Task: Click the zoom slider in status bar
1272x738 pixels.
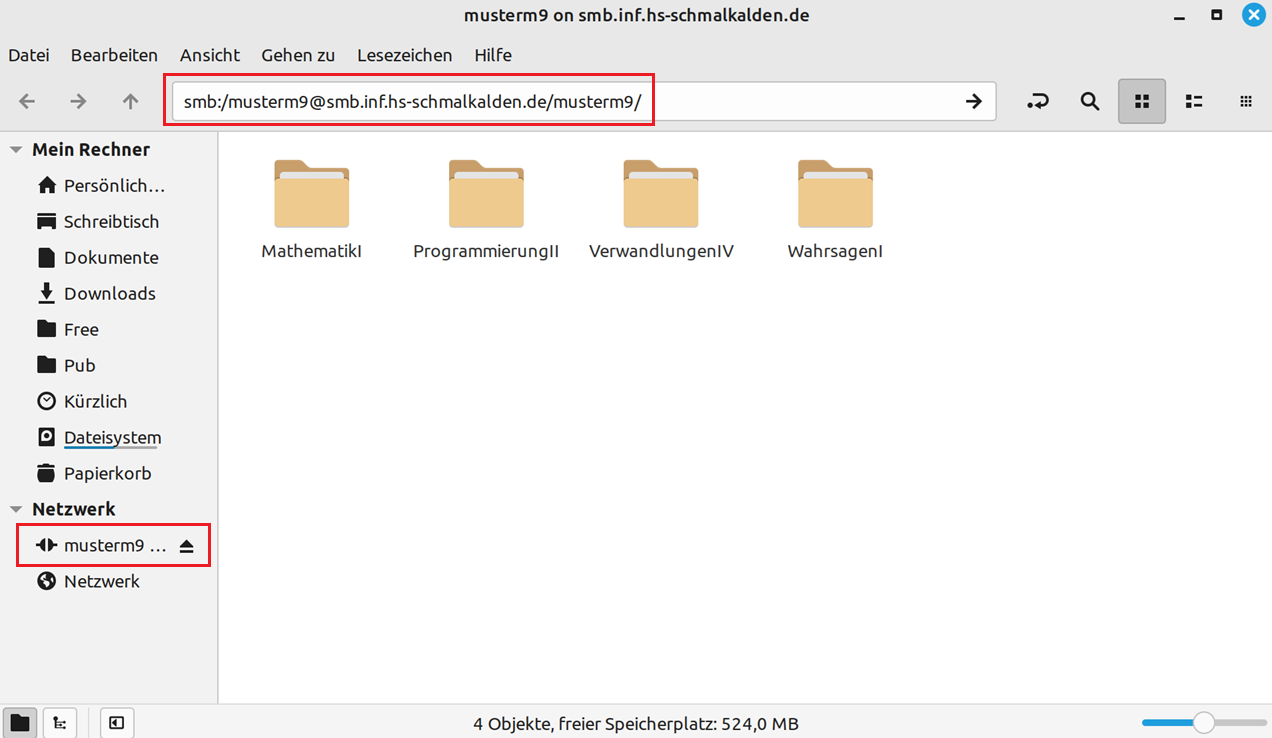Action: coord(1204,723)
